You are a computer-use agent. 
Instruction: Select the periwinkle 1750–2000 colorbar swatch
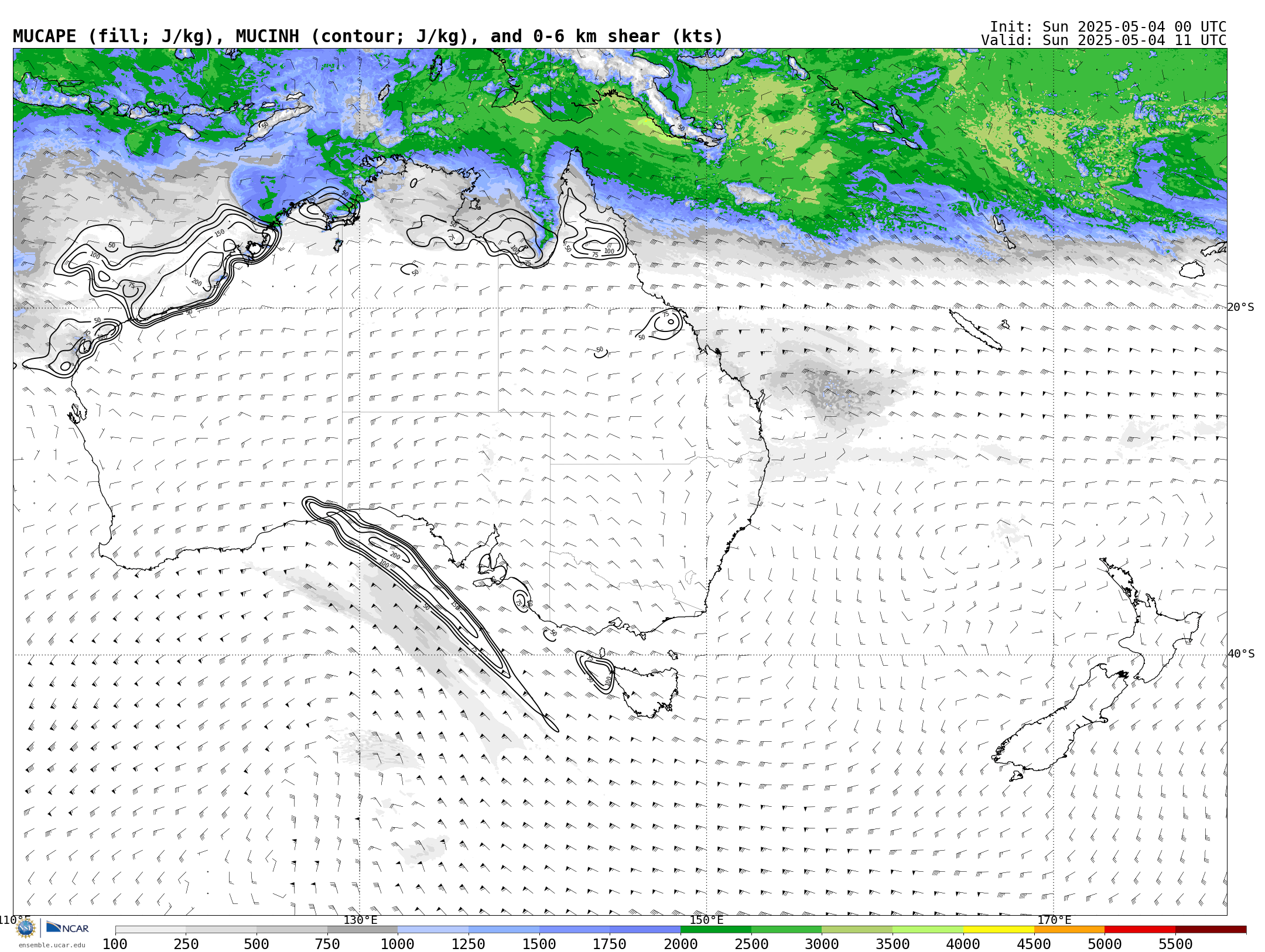click(x=645, y=930)
